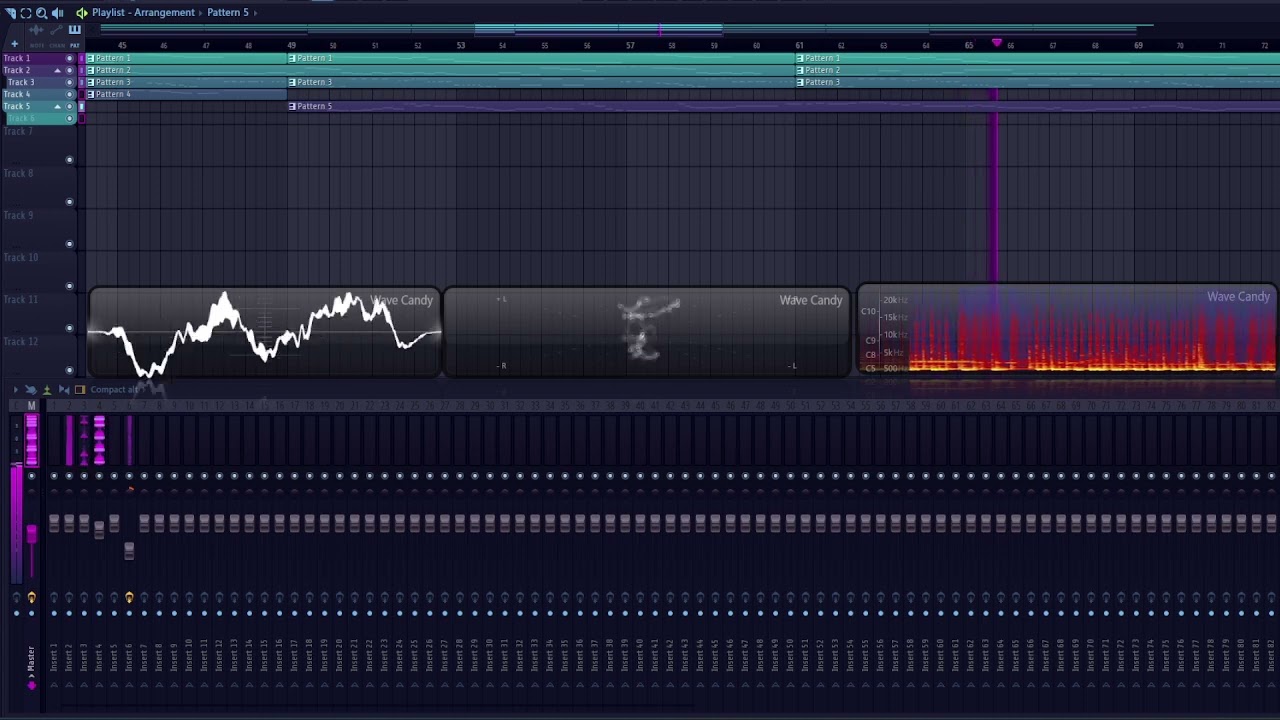Click the first arrow icon in mixer toolbar
The width and height of the screenshot is (1280, 720).
14,389
